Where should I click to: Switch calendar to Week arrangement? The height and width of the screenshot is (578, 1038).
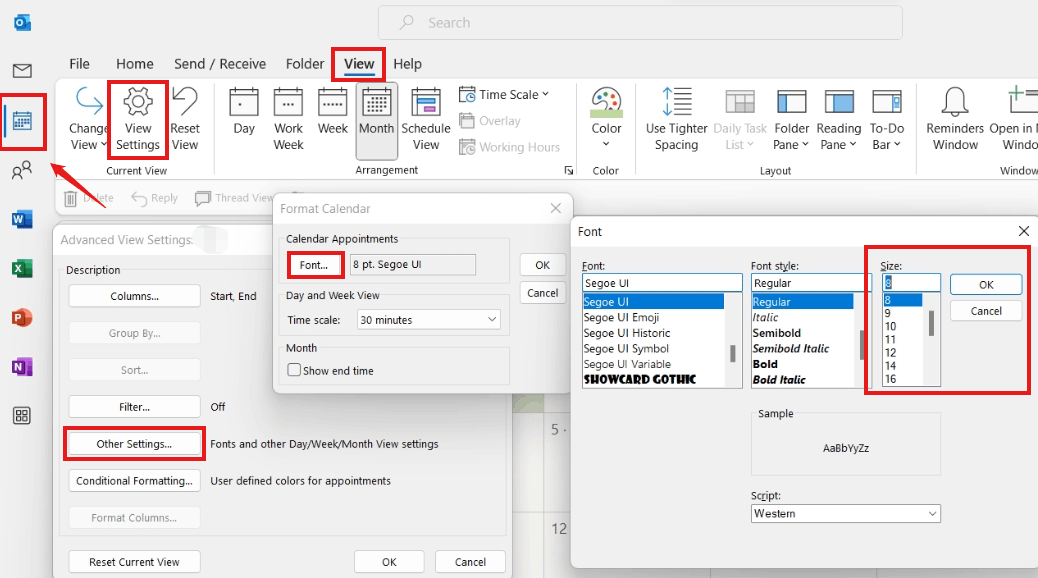coord(332,113)
